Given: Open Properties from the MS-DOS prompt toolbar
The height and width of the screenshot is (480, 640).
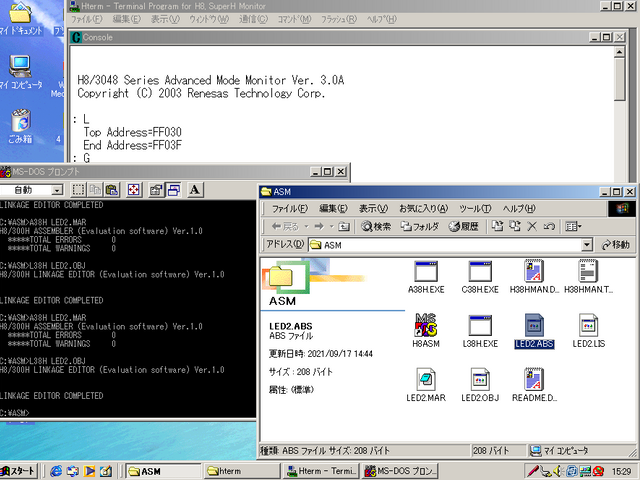Looking at the screenshot, I should pos(157,190).
